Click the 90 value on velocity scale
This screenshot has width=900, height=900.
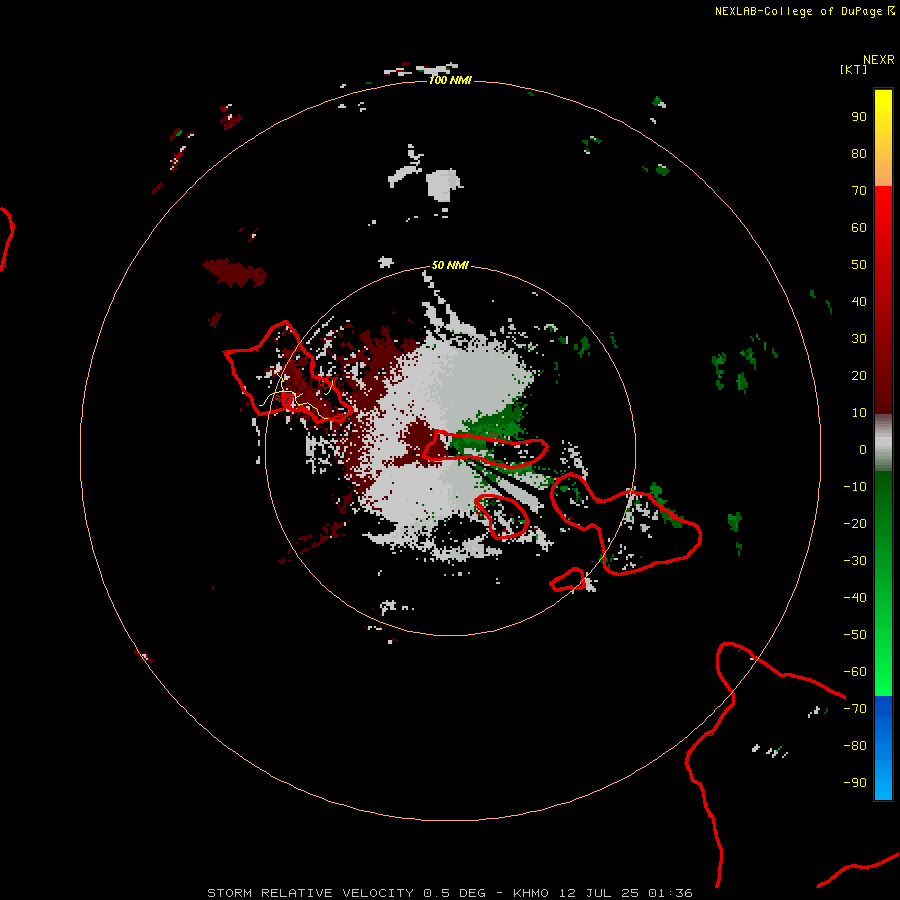859,117
